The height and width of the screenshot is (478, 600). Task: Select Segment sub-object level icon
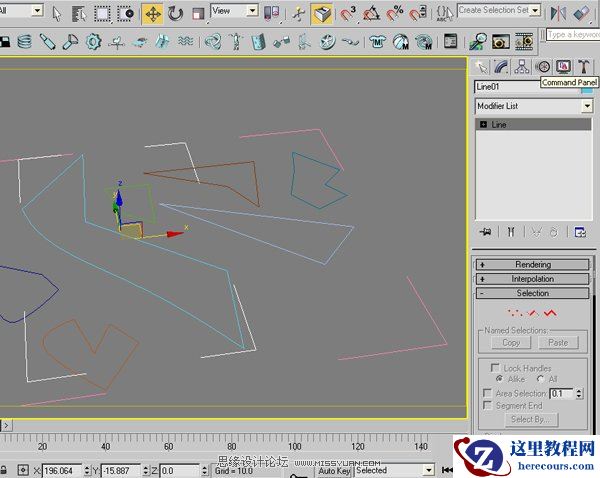pos(533,313)
